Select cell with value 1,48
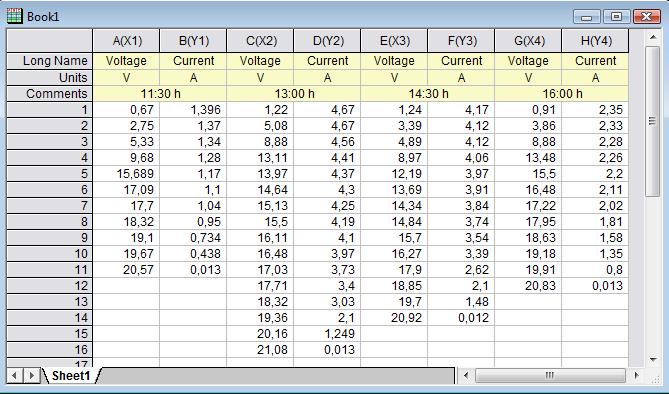 click(x=461, y=302)
